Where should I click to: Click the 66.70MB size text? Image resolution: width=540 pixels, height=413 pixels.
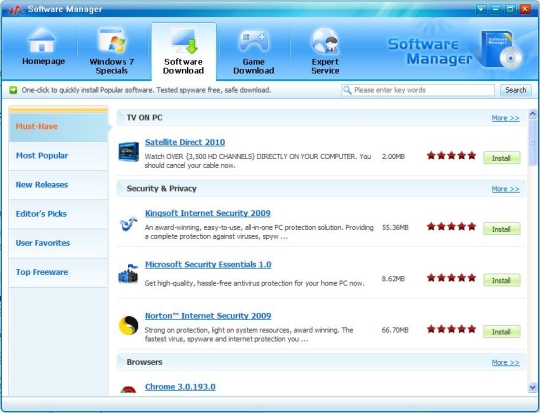click(395, 330)
